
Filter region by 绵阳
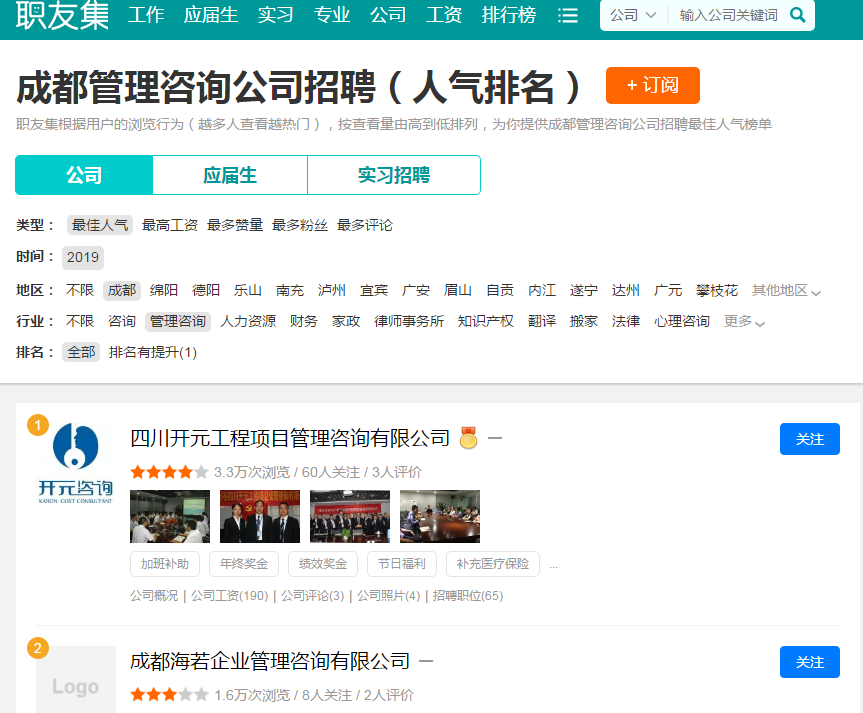(164, 291)
